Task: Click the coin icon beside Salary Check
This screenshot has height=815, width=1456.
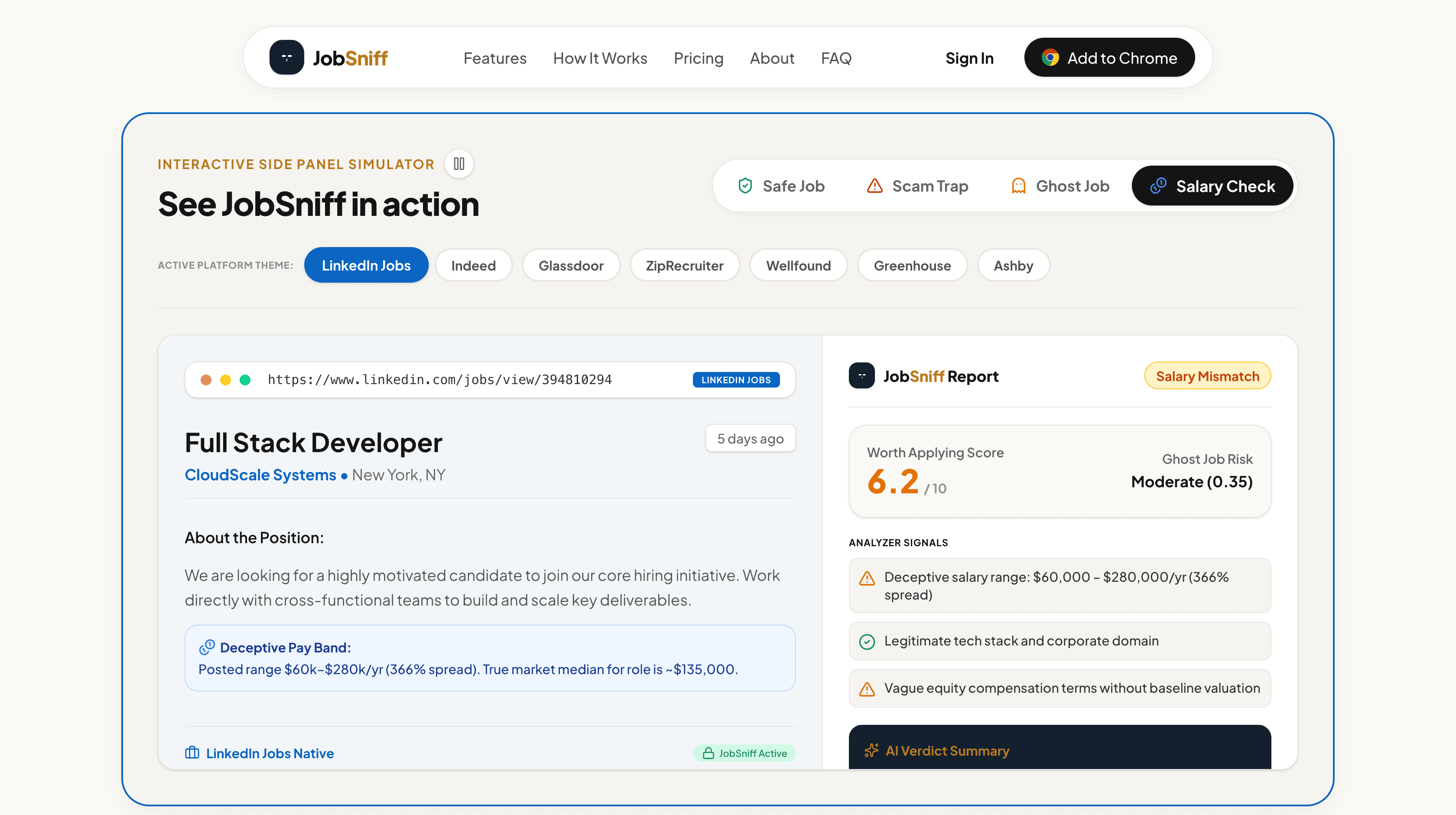Action: (x=1158, y=186)
